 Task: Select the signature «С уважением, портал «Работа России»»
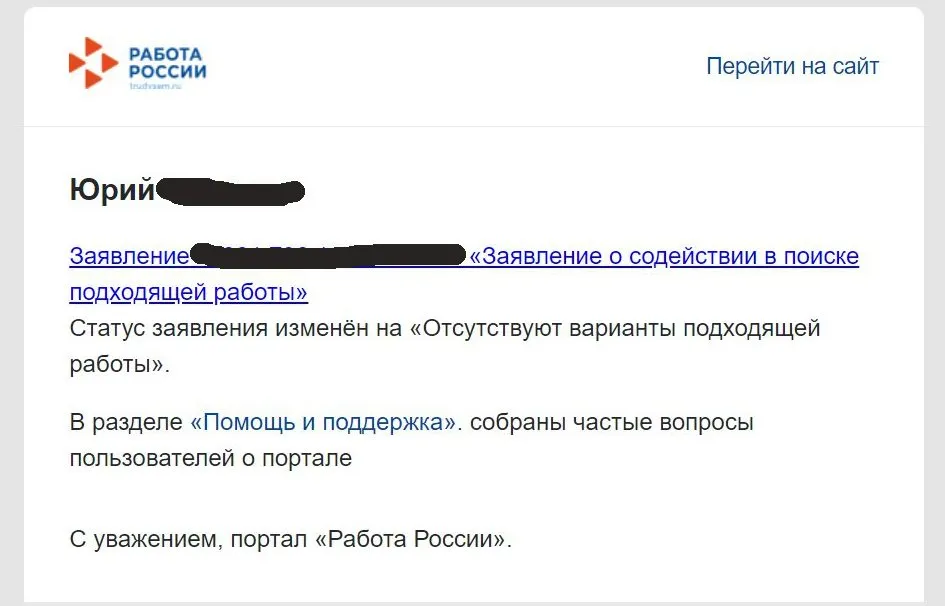click(290, 538)
